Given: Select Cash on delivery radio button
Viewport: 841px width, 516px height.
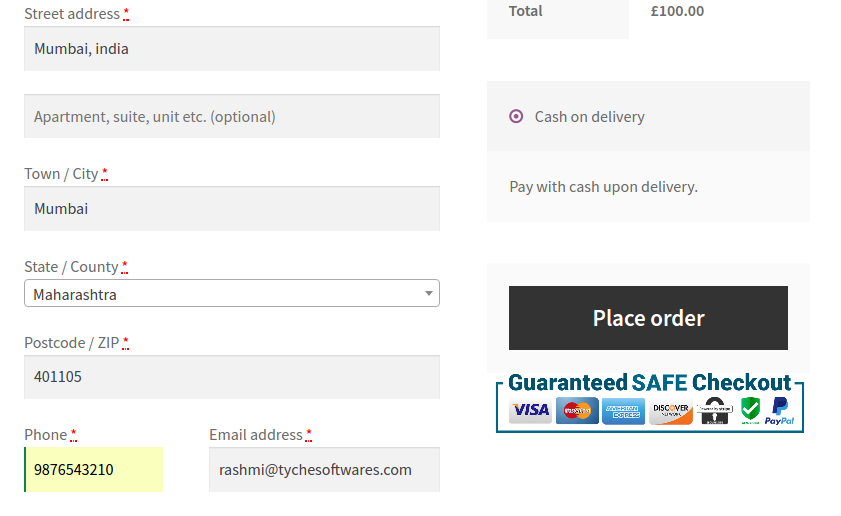Looking at the screenshot, I should [516, 116].
